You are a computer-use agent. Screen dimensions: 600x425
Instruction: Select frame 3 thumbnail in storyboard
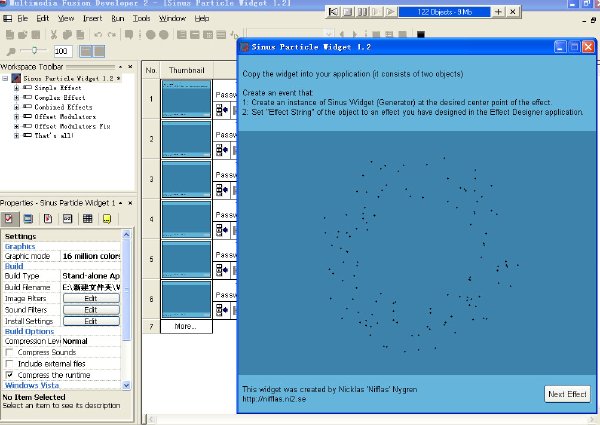186,179
